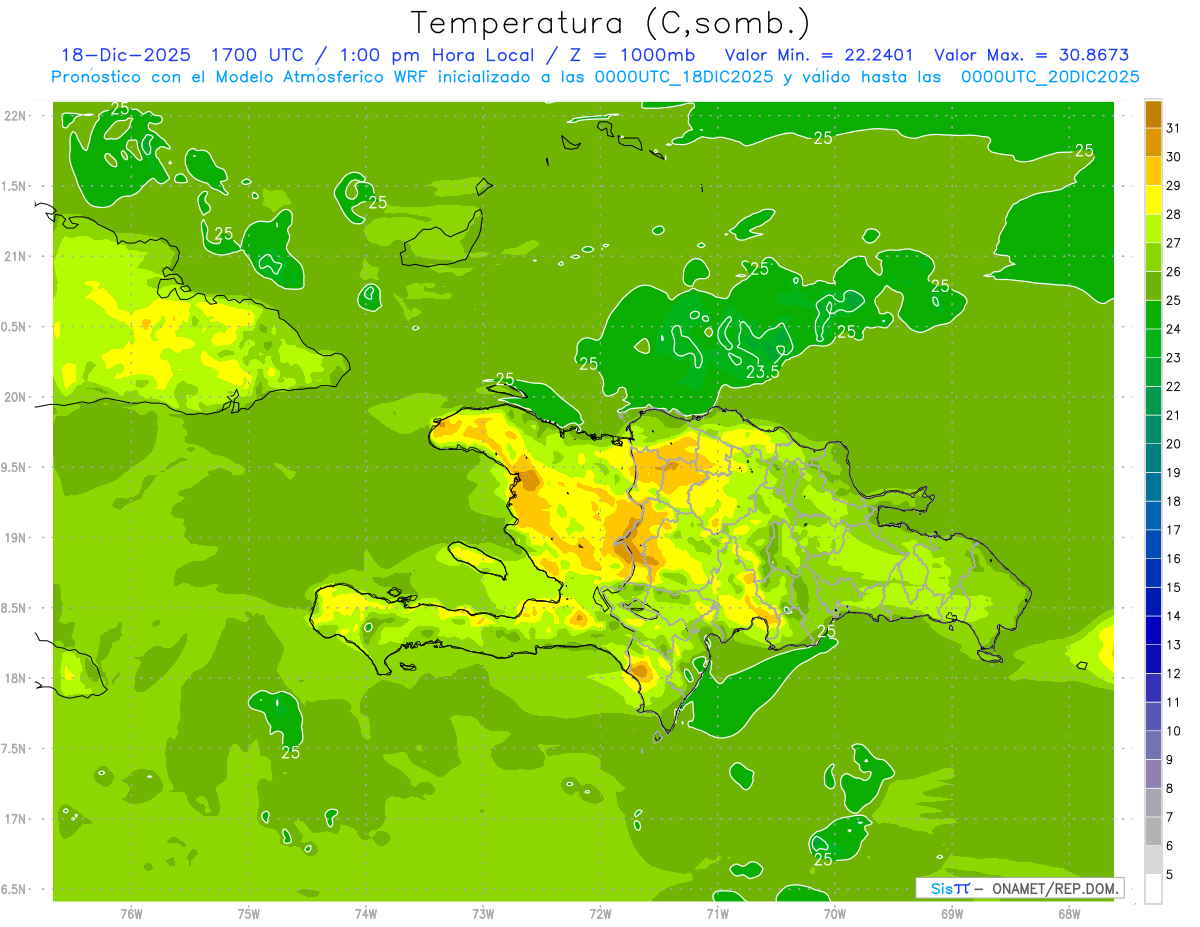The width and height of the screenshot is (1200, 927).
Task: Click legend value '11'
Action: click(x=1174, y=703)
